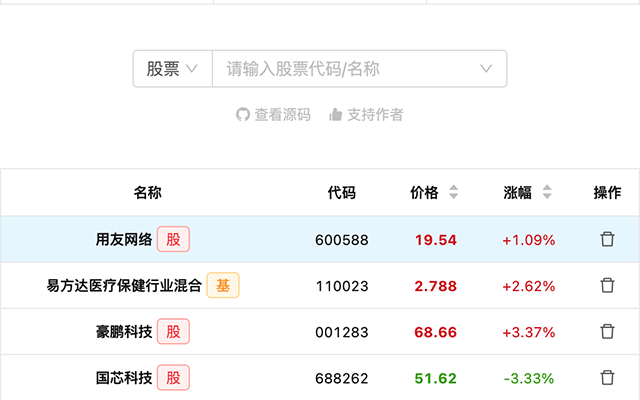
Task: Click the 基 tag next to 易方达医疗保健行业混合
Action: (223, 285)
